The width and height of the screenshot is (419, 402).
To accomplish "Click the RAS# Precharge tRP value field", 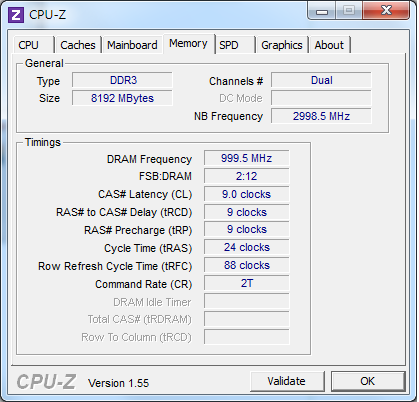I will coord(247,229).
